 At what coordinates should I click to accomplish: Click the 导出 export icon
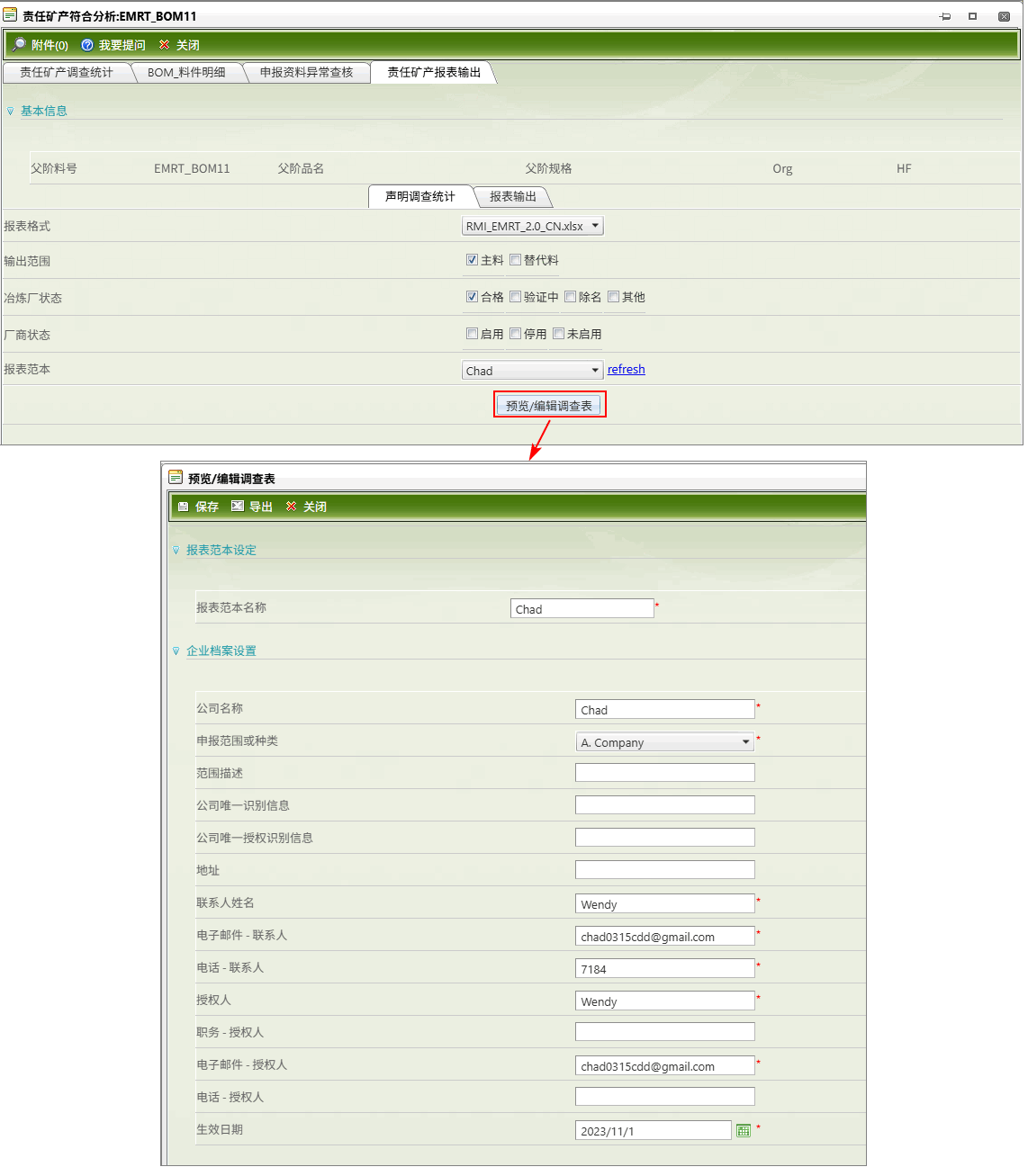[x=238, y=507]
